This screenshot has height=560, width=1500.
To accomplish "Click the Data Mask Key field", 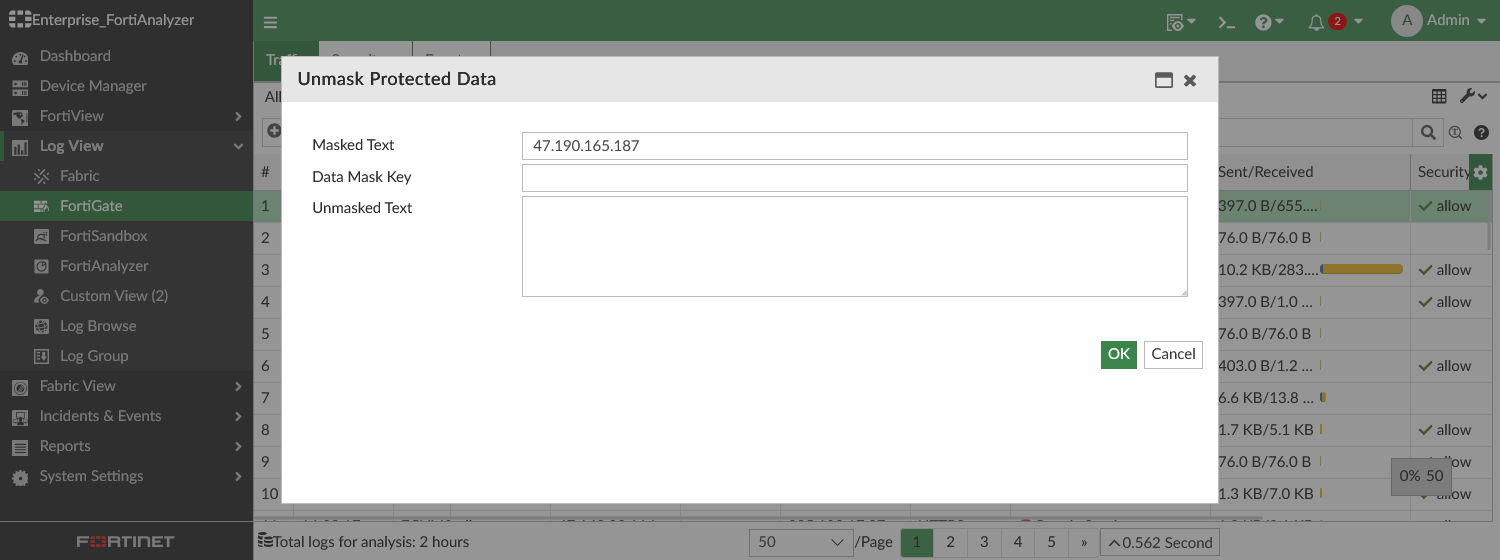I will pos(854,178).
